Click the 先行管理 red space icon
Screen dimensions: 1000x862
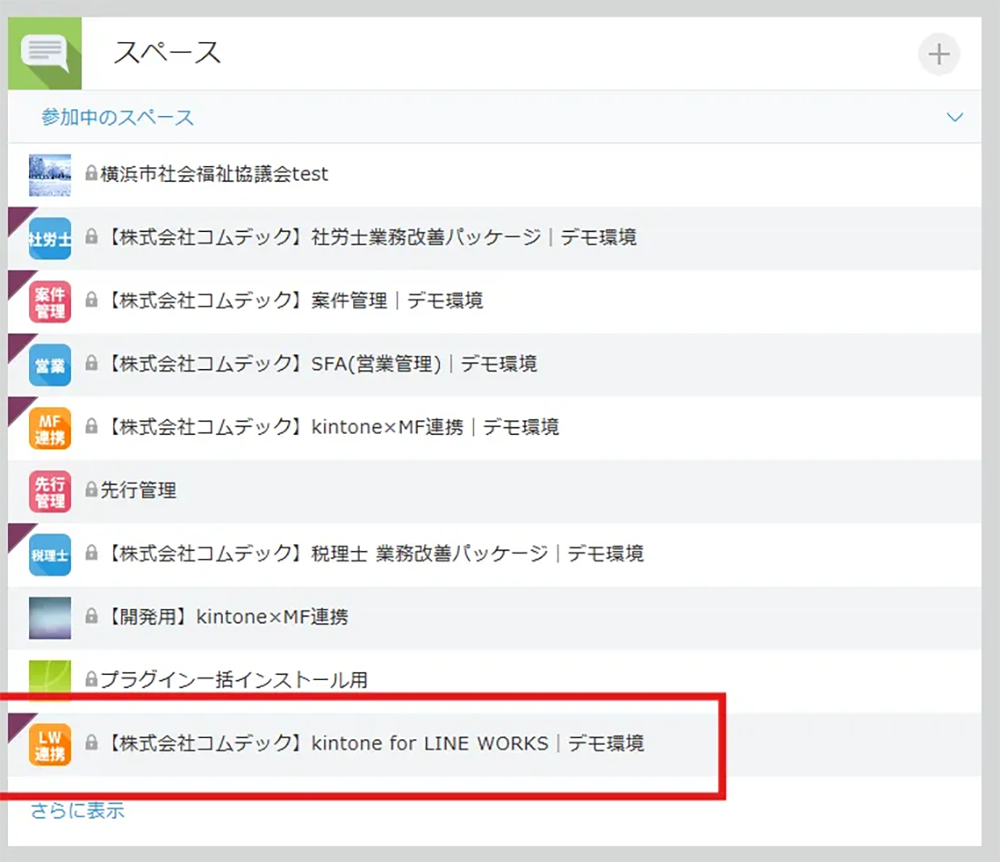coord(50,492)
